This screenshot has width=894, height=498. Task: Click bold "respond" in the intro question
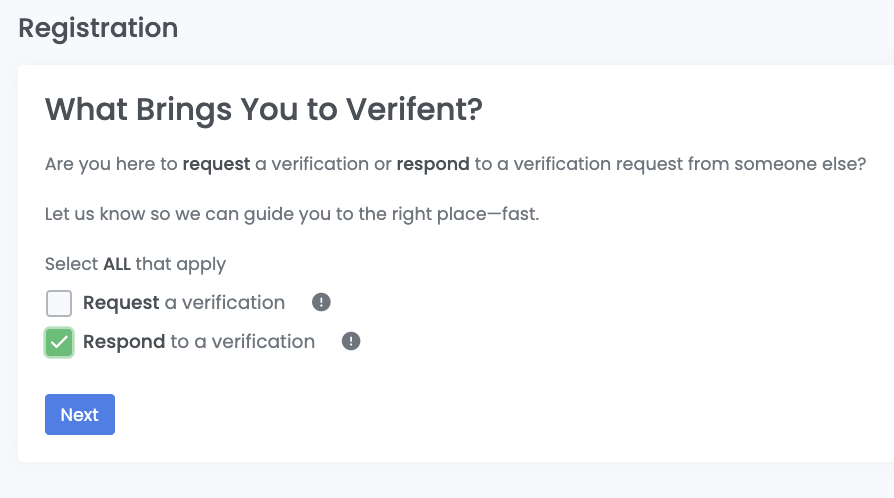click(433, 163)
